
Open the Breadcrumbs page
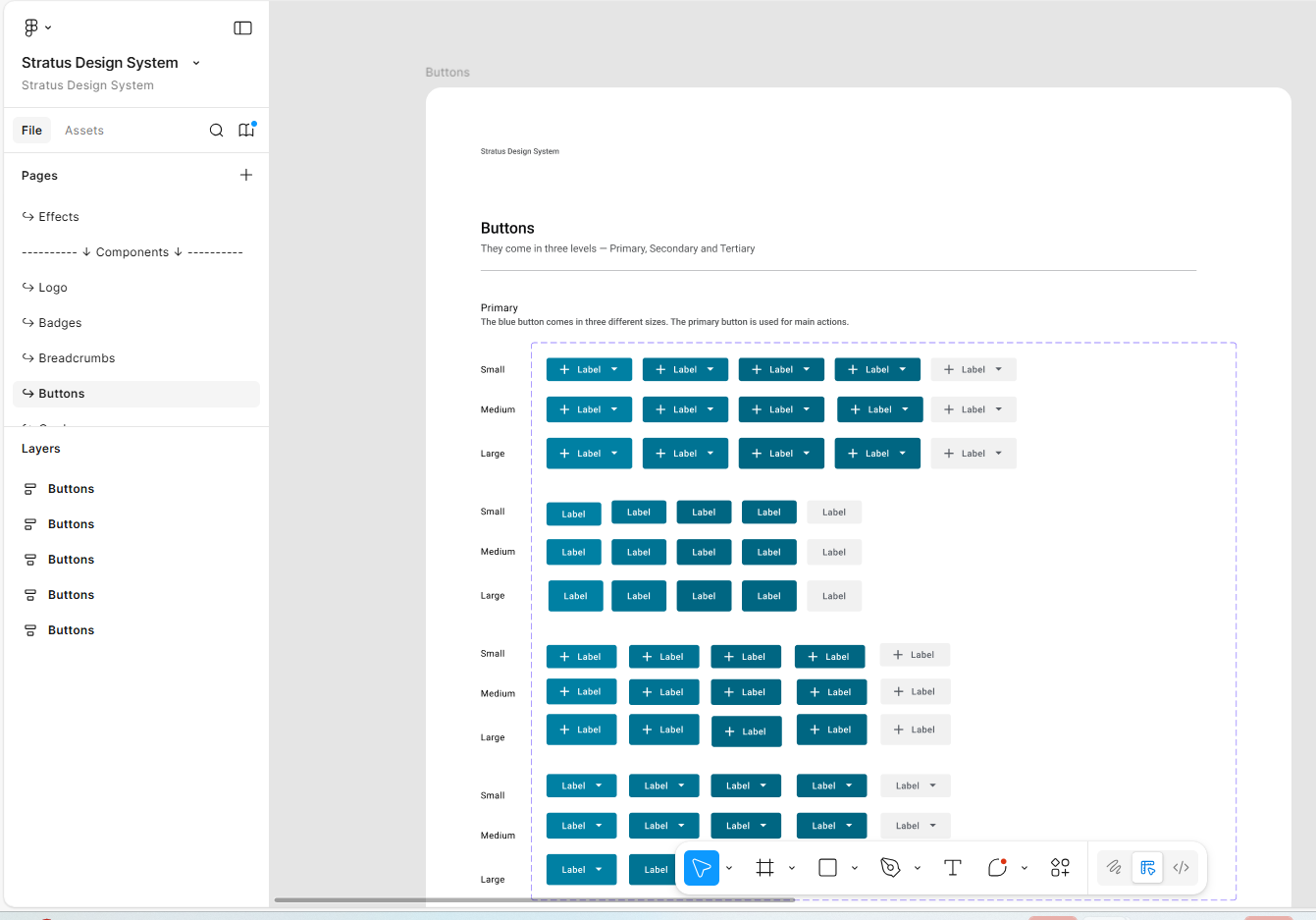point(136,358)
